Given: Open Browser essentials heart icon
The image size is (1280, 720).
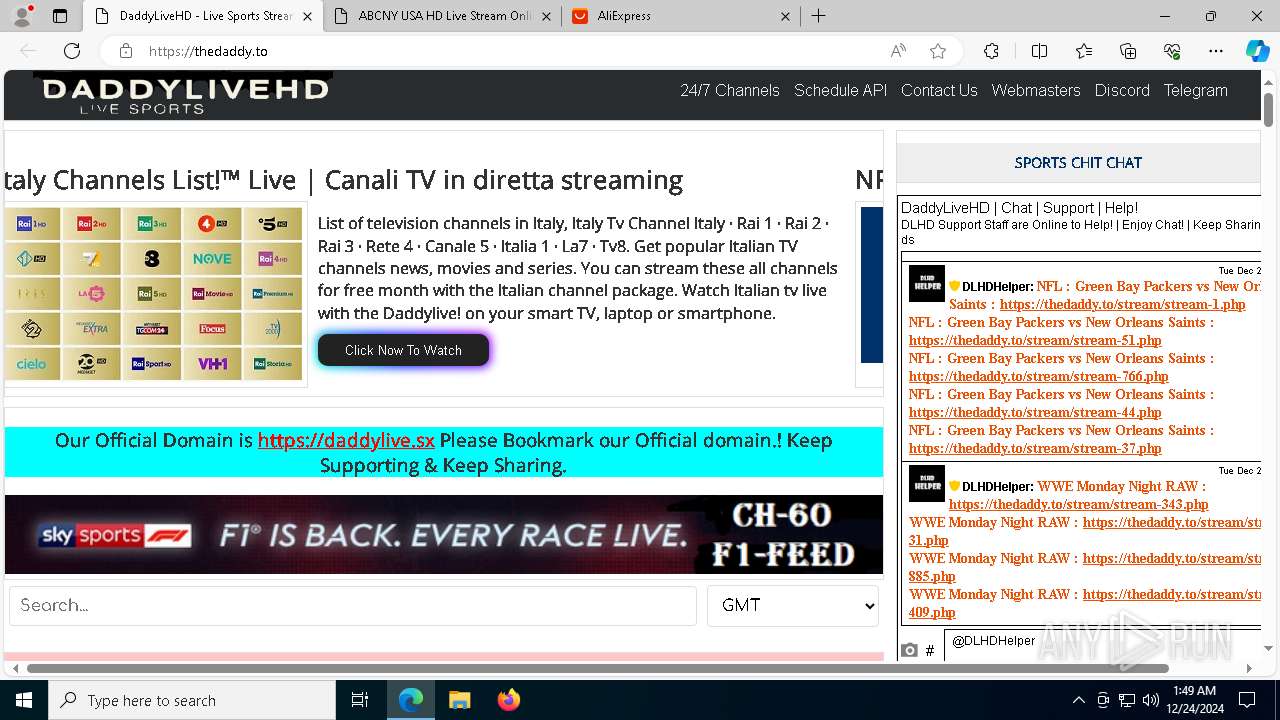Looking at the screenshot, I should click(1172, 51).
